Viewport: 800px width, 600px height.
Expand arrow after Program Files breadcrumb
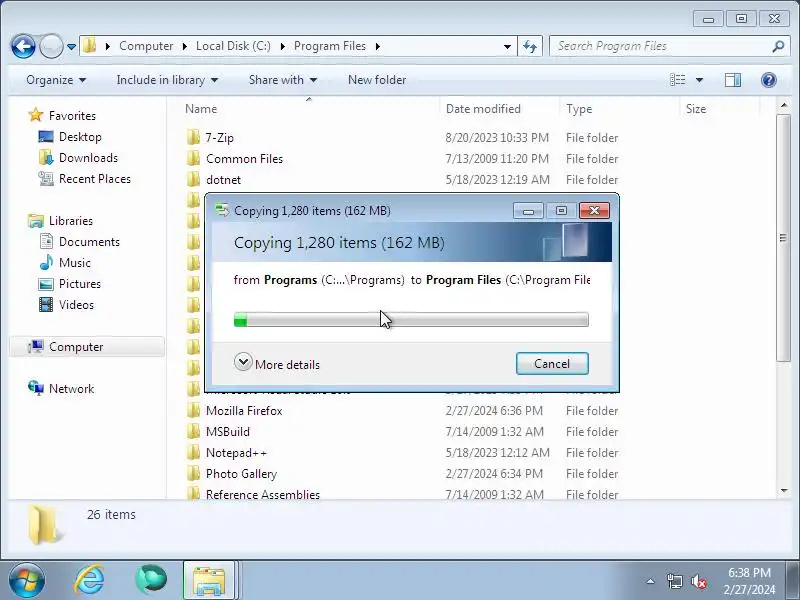[378, 46]
